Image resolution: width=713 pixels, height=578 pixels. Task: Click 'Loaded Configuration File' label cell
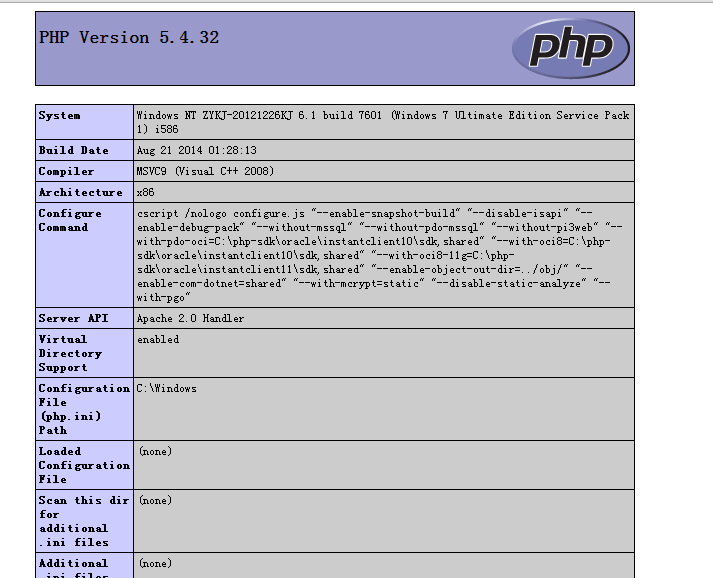(85, 465)
